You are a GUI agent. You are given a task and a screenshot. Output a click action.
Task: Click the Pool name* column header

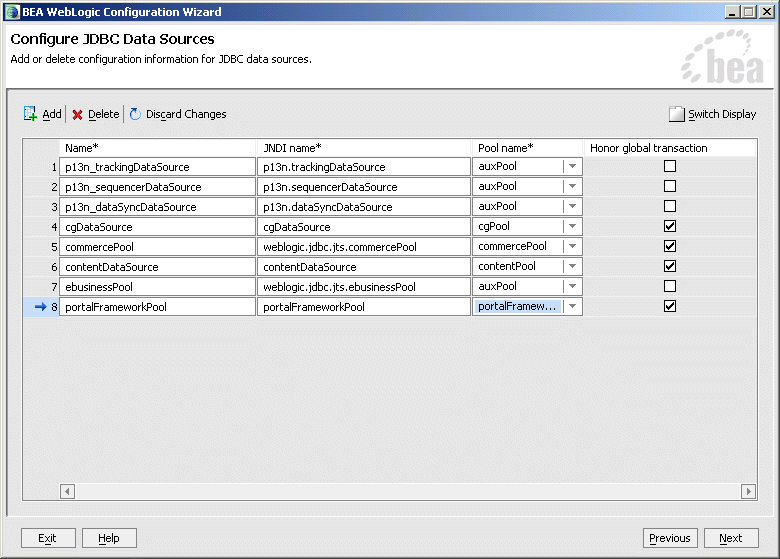coord(527,148)
